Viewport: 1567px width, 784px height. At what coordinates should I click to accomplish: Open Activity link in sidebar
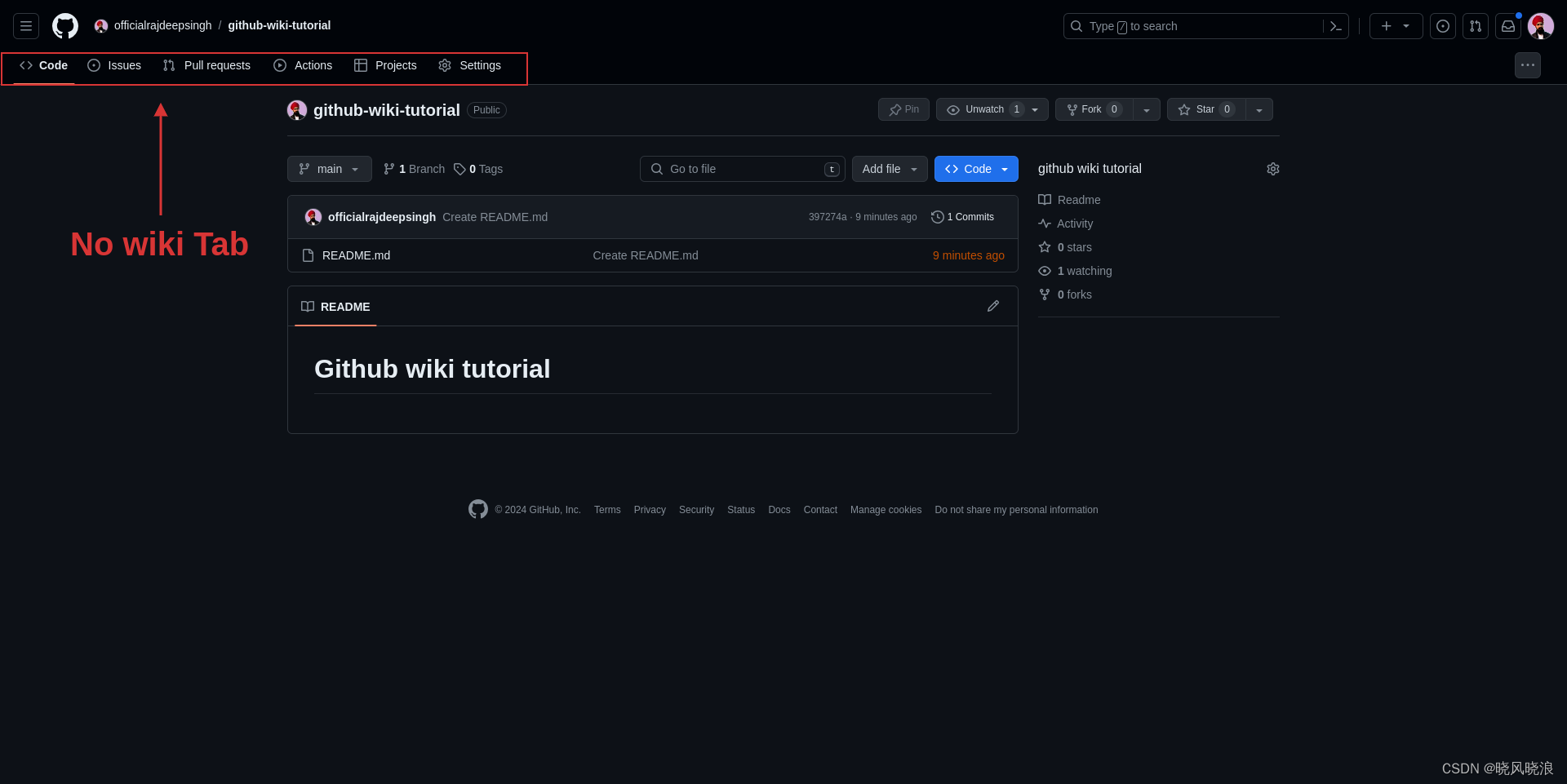(1066, 224)
